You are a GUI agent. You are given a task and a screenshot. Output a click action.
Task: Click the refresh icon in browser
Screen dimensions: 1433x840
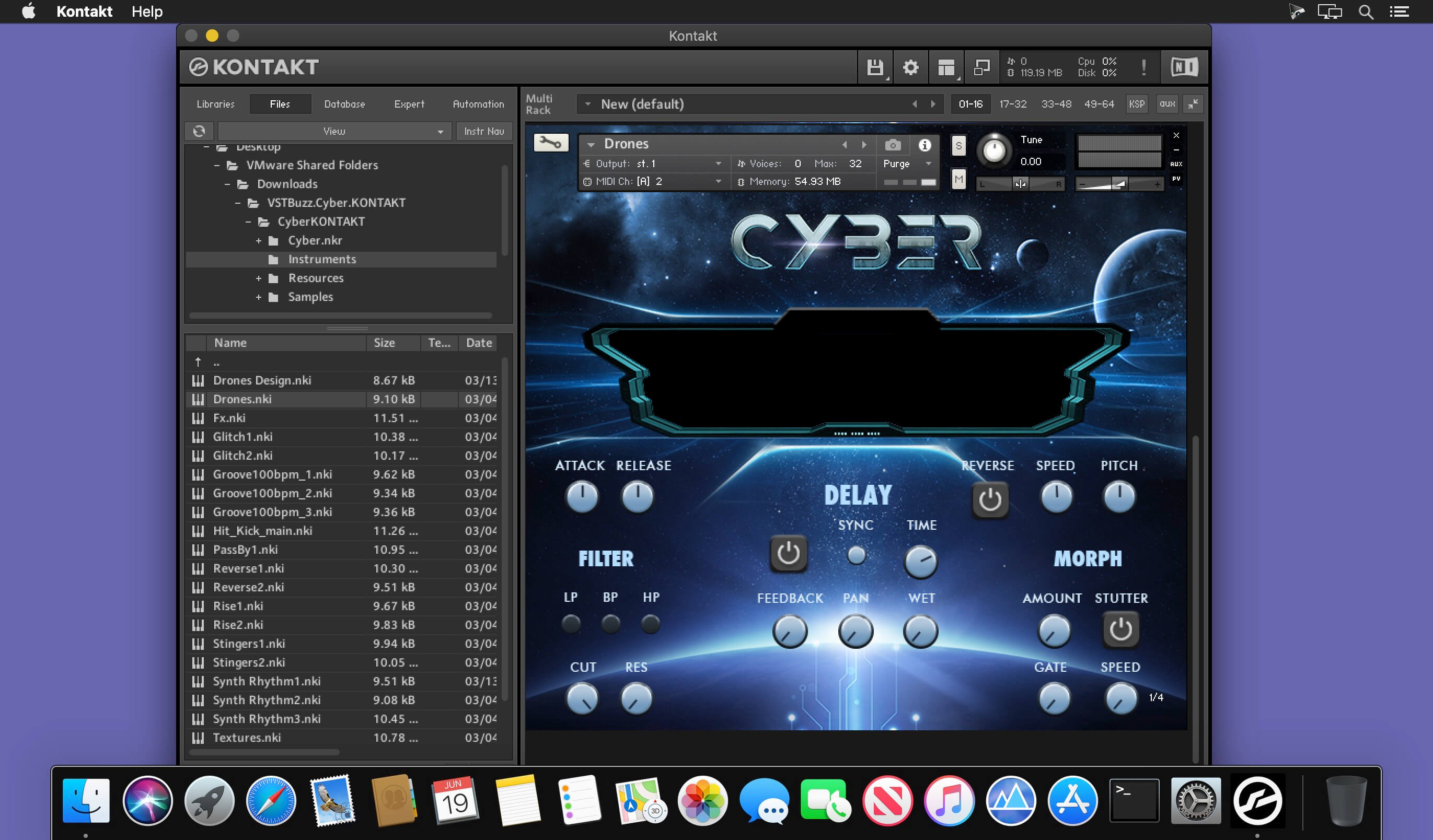coord(199,131)
